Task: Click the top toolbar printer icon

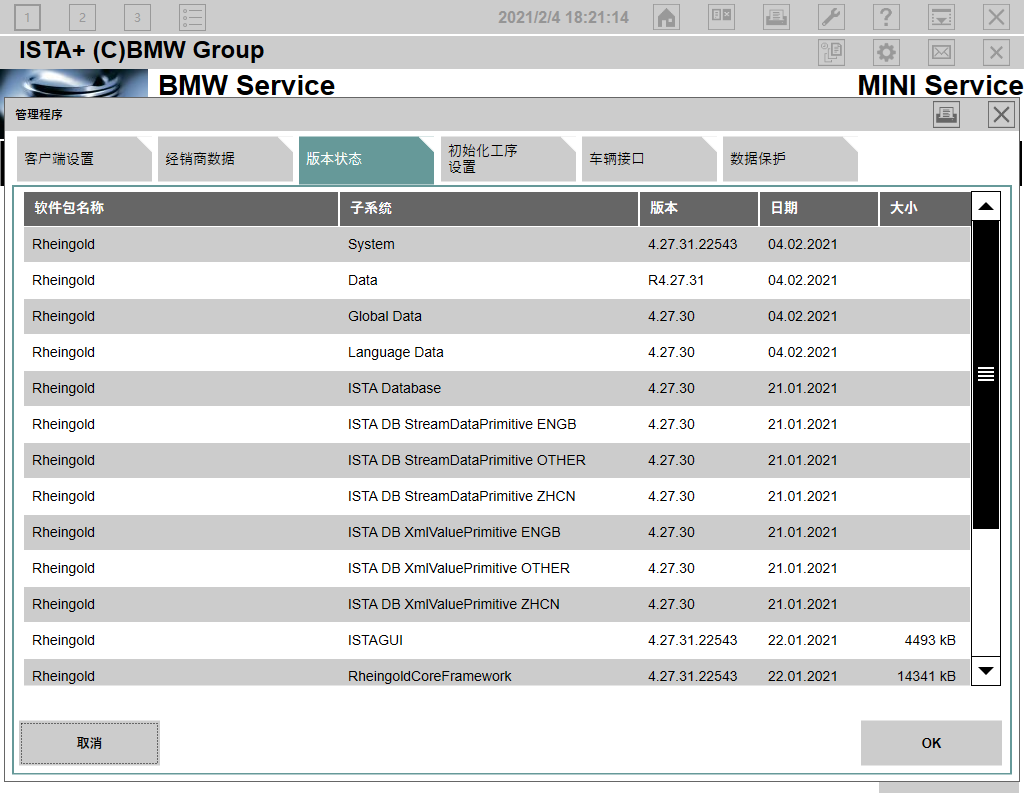Action: pyautogui.click(x=776, y=17)
